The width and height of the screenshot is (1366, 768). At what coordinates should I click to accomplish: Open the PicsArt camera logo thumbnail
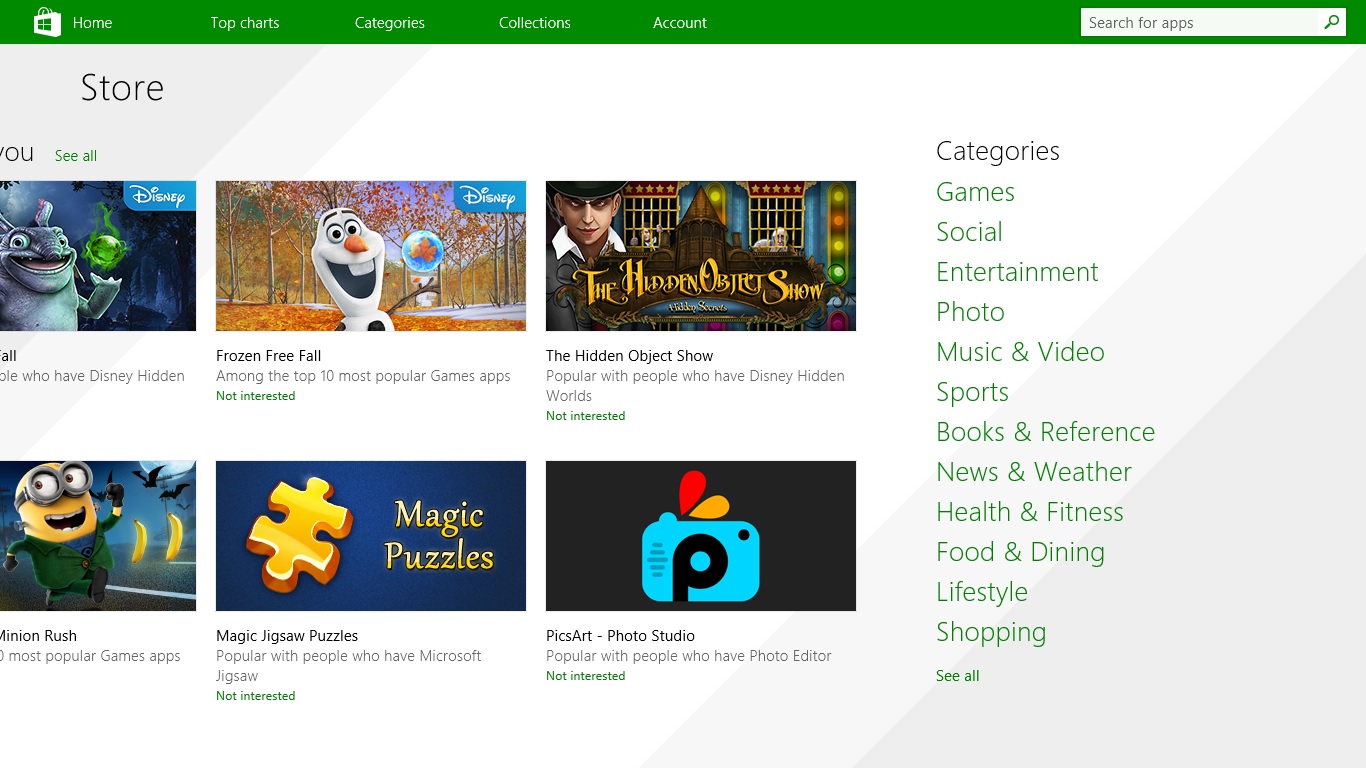pyautogui.click(x=701, y=536)
